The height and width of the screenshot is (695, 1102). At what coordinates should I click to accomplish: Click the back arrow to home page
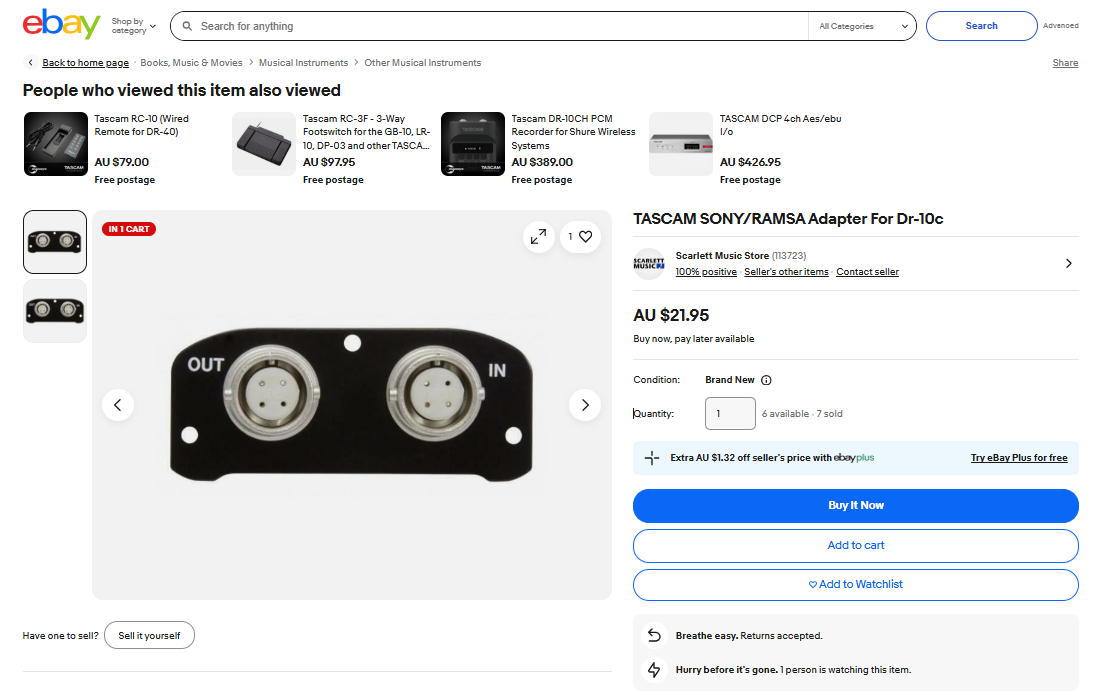point(30,63)
